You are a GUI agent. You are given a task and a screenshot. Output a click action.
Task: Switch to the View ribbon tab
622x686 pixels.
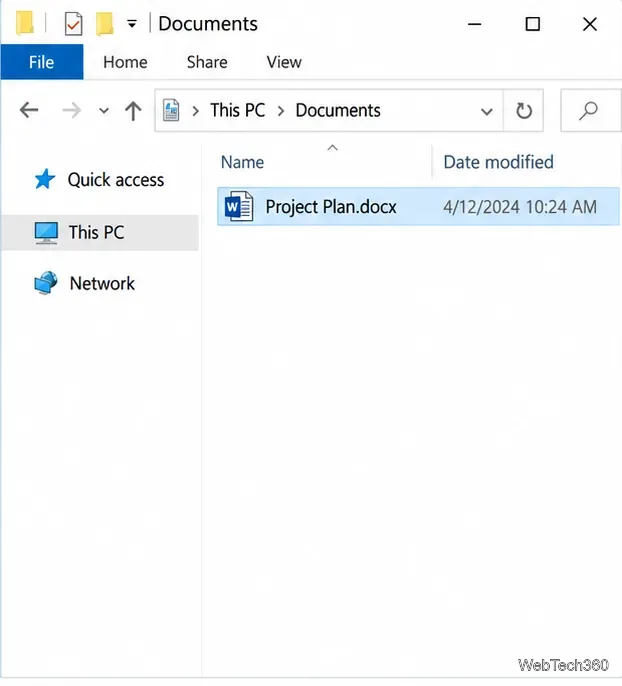284,62
